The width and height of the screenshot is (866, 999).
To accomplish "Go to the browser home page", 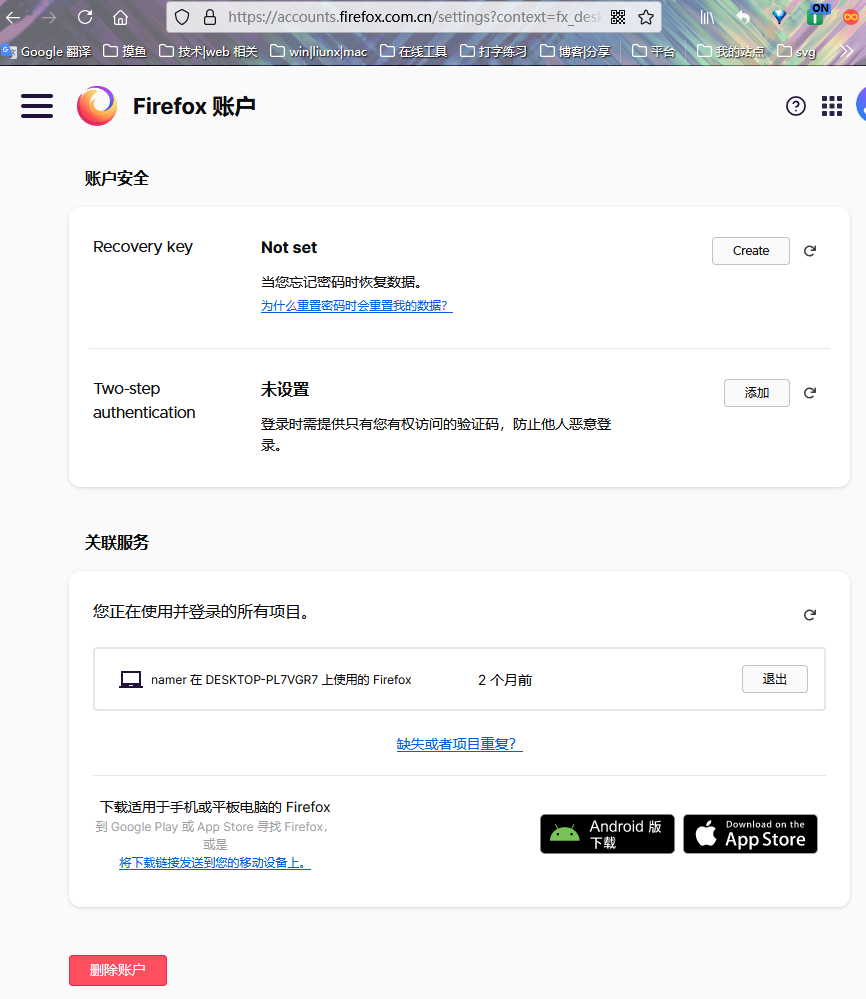I will (120, 17).
